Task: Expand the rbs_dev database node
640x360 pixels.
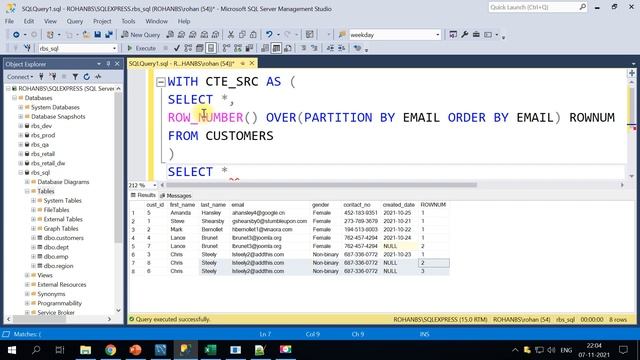Action: (20, 126)
